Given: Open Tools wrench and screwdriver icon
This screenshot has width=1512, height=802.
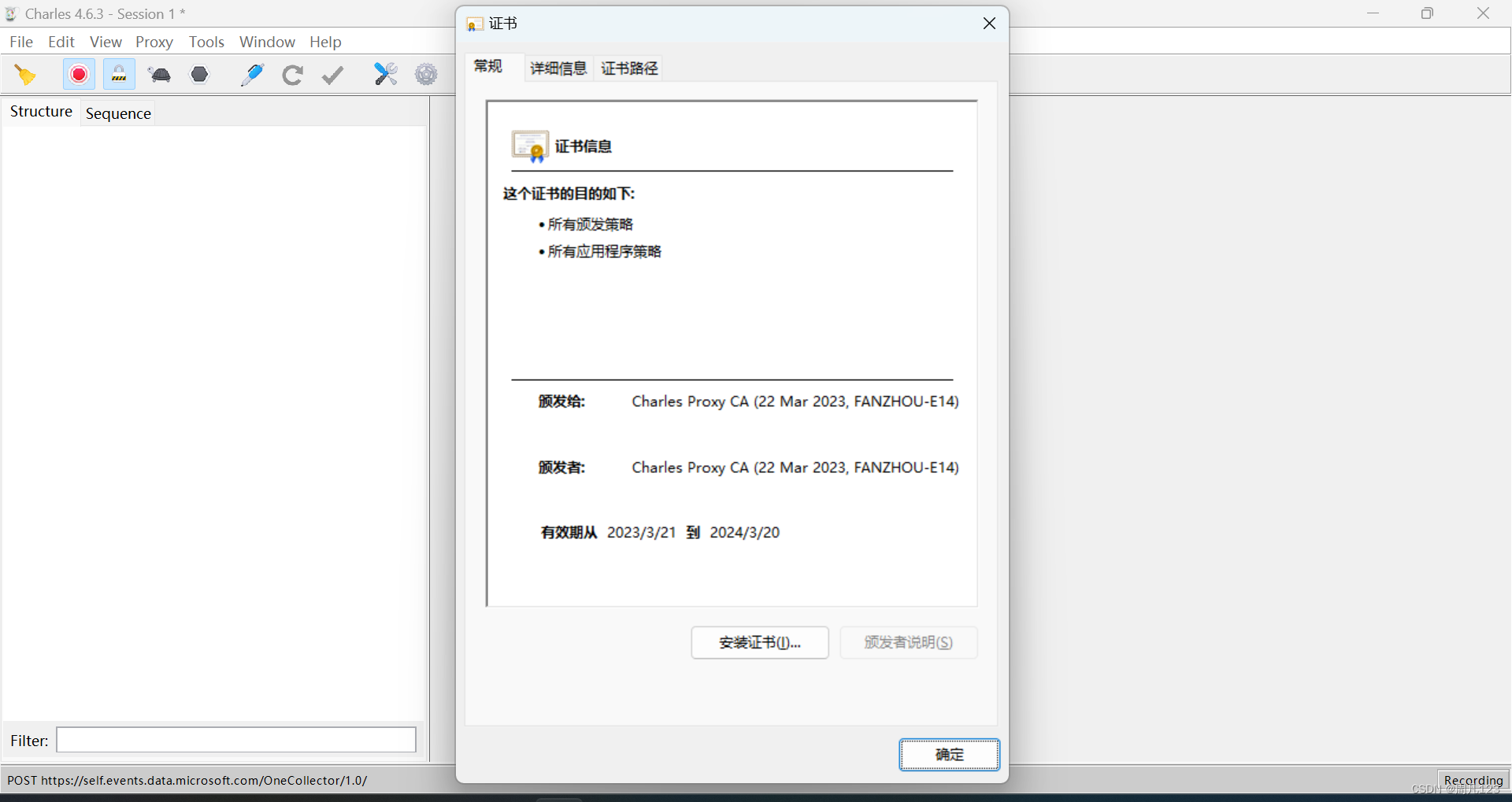Looking at the screenshot, I should pos(386,75).
